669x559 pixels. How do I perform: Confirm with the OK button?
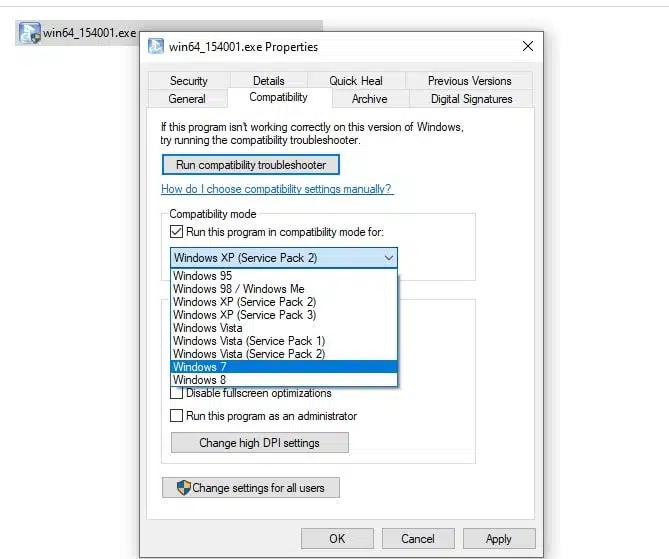coord(337,539)
